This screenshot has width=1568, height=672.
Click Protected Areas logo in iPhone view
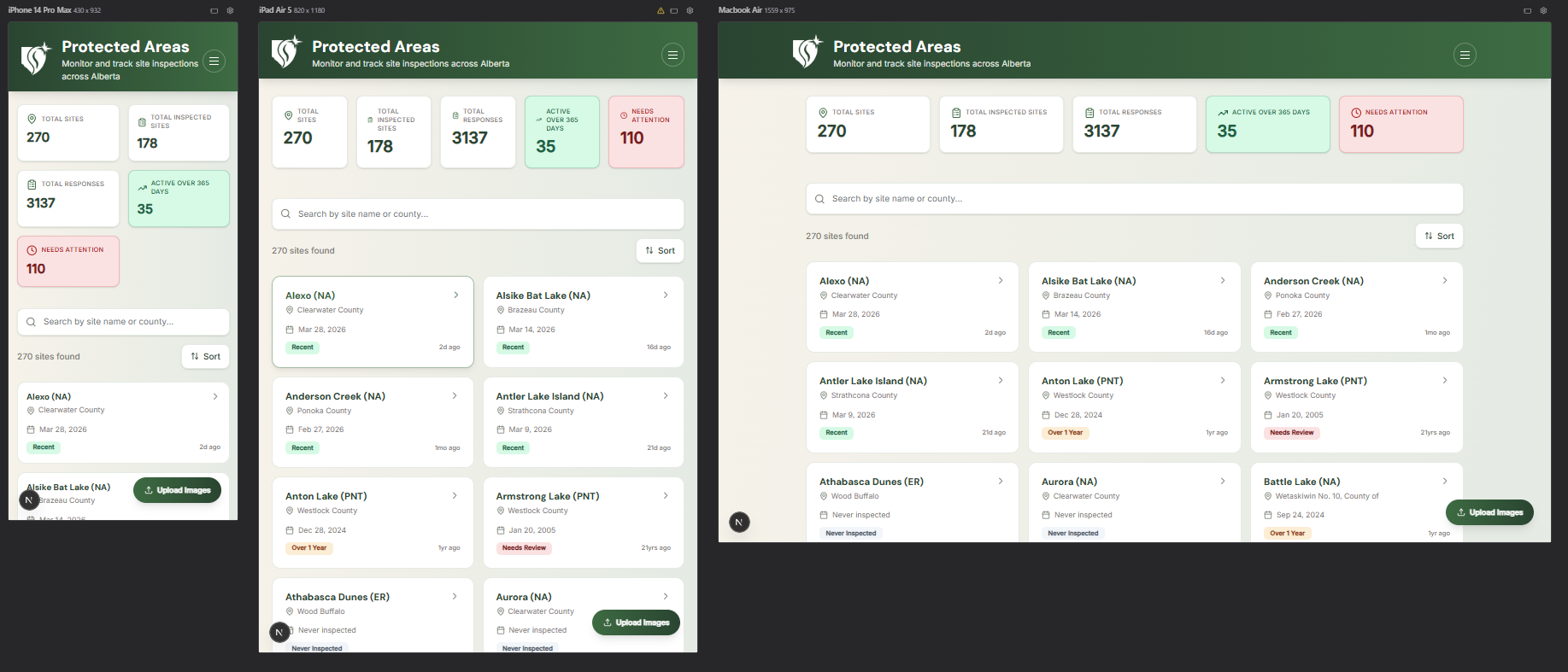[x=35, y=59]
